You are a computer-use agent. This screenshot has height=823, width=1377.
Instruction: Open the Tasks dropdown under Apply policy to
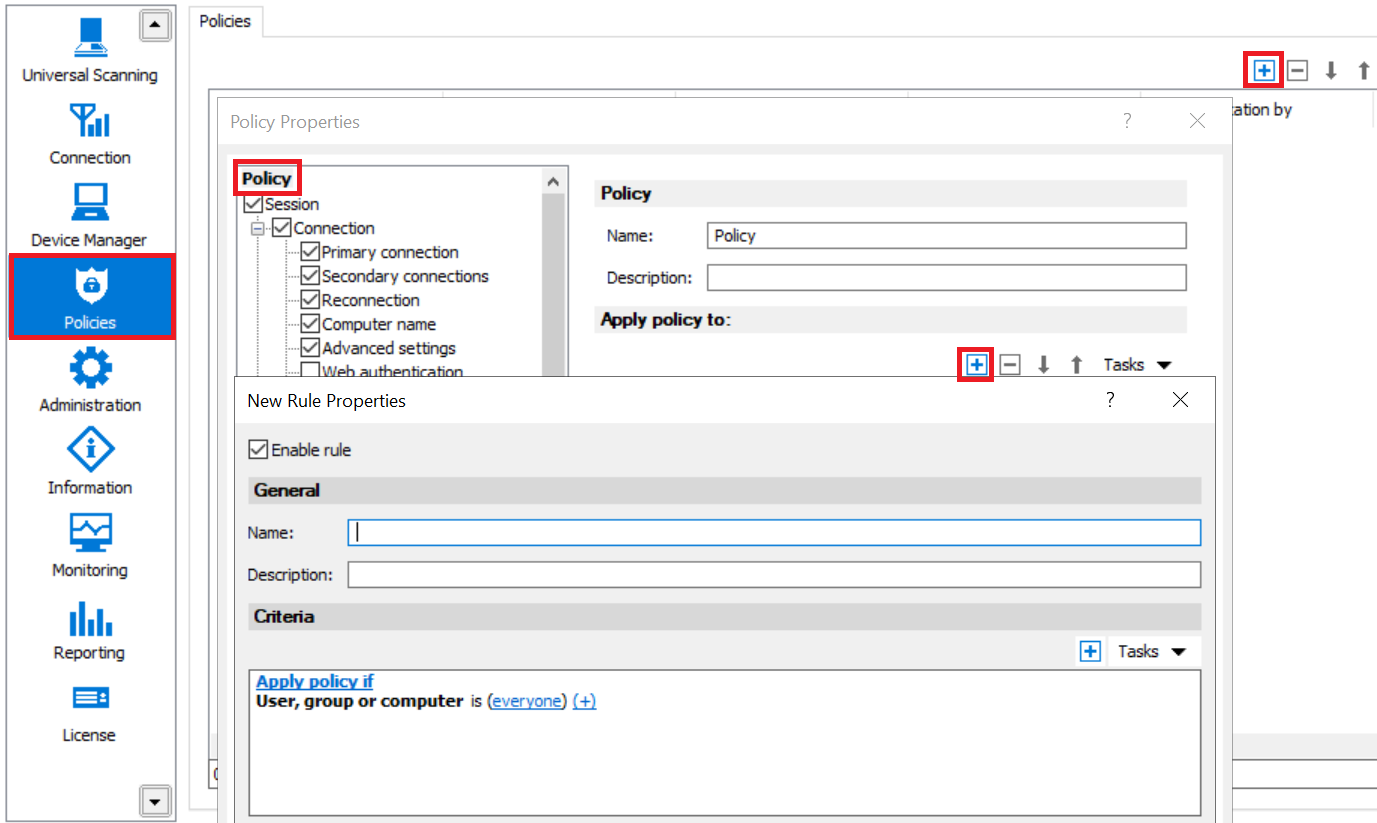click(1137, 365)
